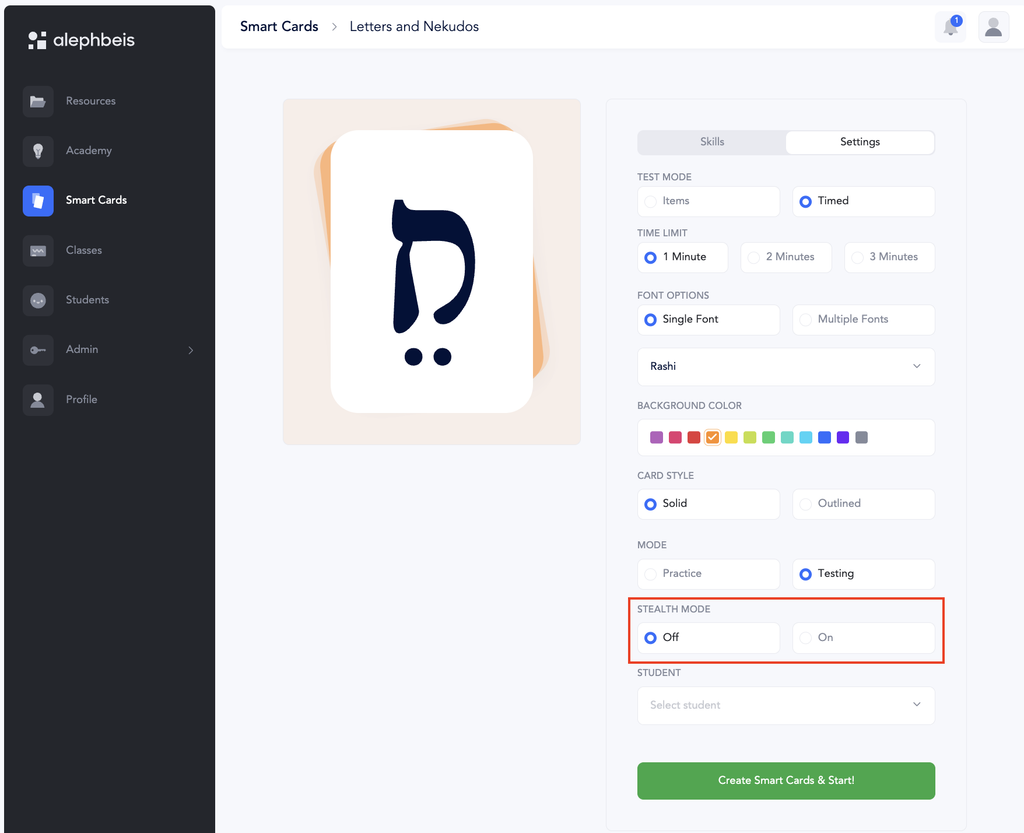The height and width of the screenshot is (833, 1024).
Task: Open the notifications bell icon
Action: [951, 27]
